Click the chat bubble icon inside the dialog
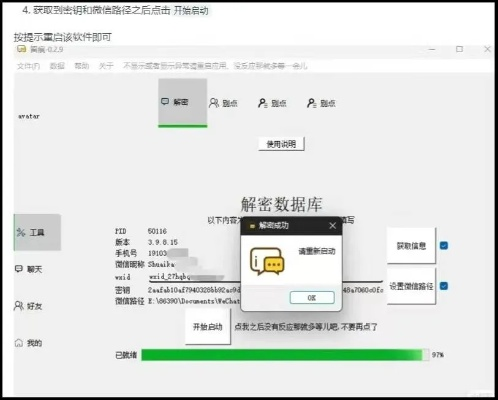This screenshot has width=498, height=400. pyautogui.click(x=267, y=261)
